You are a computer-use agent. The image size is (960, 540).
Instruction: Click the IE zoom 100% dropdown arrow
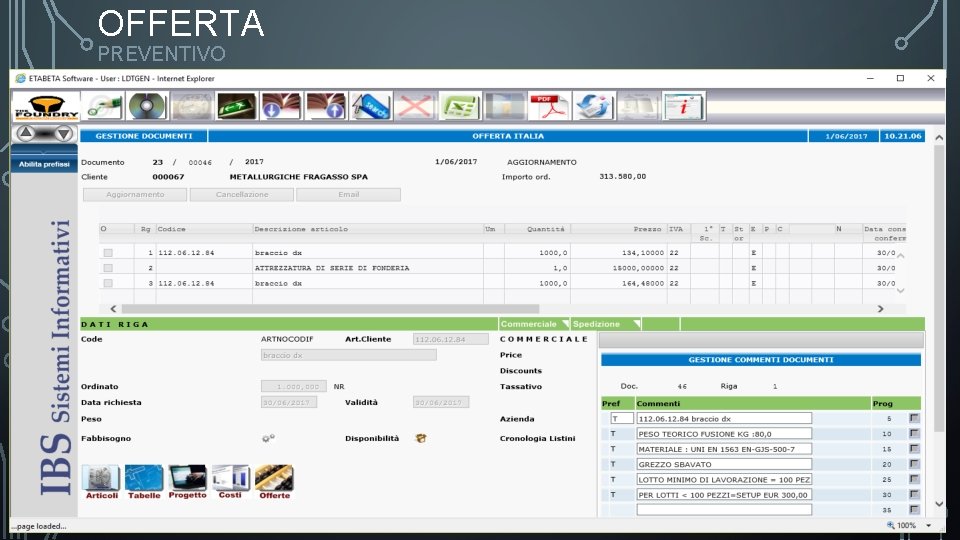click(x=929, y=525)
